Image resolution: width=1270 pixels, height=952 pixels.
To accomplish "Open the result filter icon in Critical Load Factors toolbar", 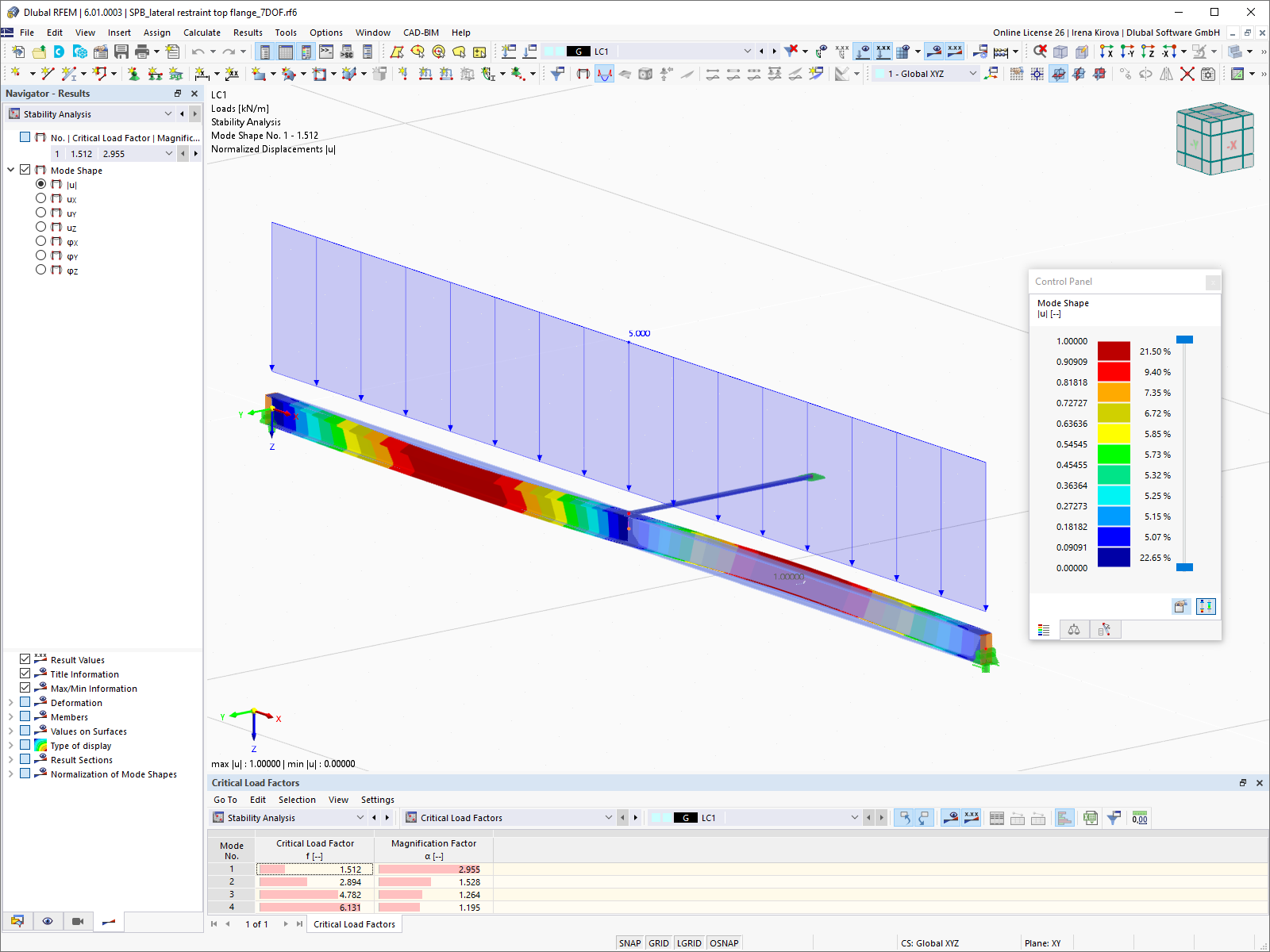I will pyautogui.click(x=1113, y=818).
